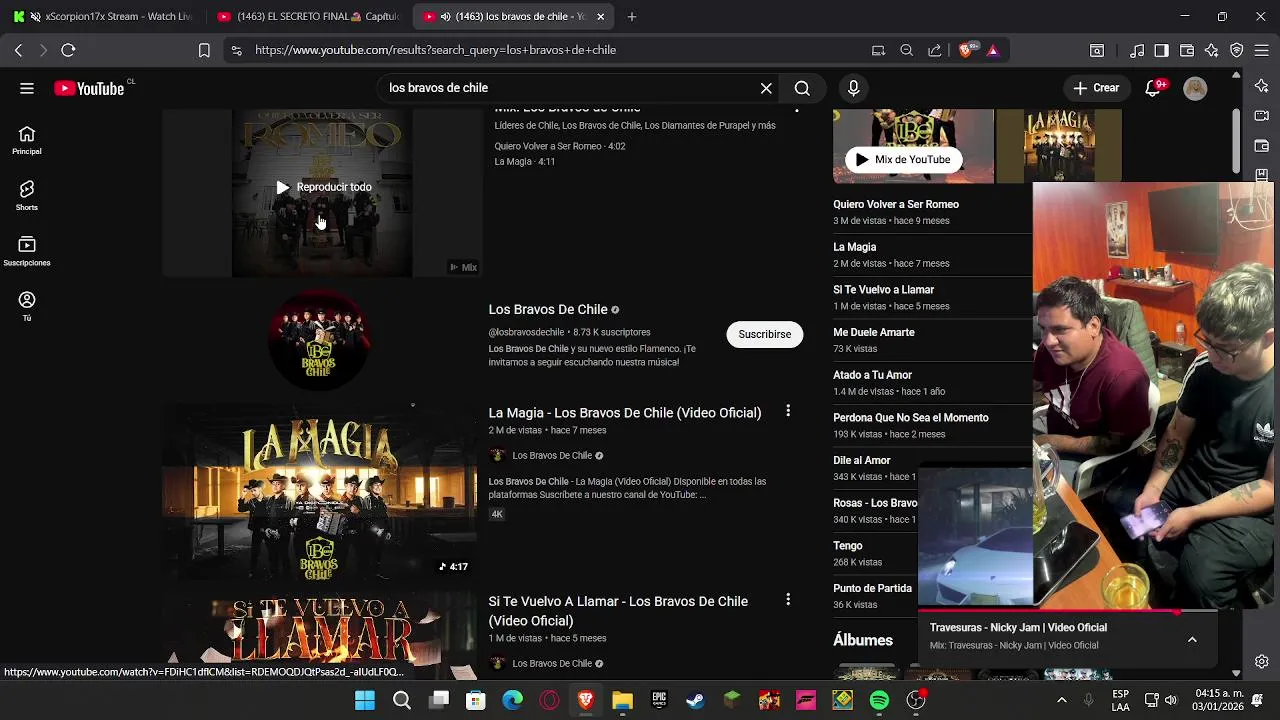The height and width of the screenshot is (720, 1280).
Task: Share this page from address bar
Action: 935,50
